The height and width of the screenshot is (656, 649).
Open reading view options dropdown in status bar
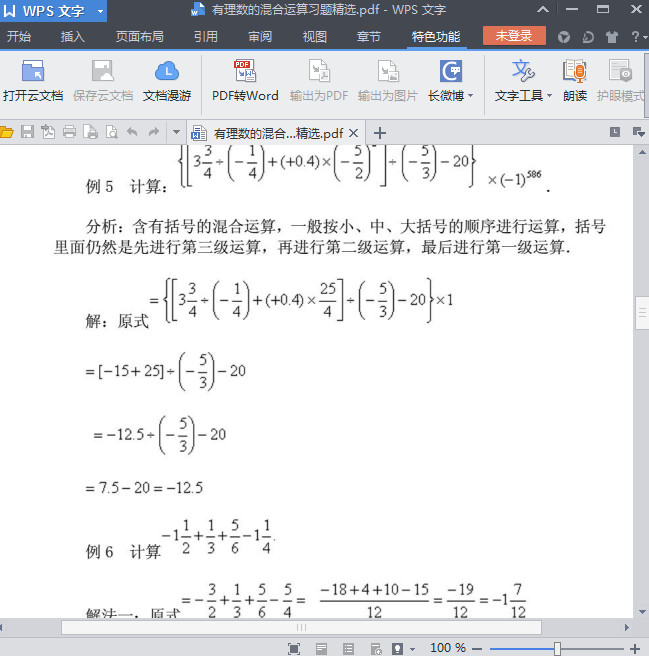pyautogui.click(x=412, y=649)
